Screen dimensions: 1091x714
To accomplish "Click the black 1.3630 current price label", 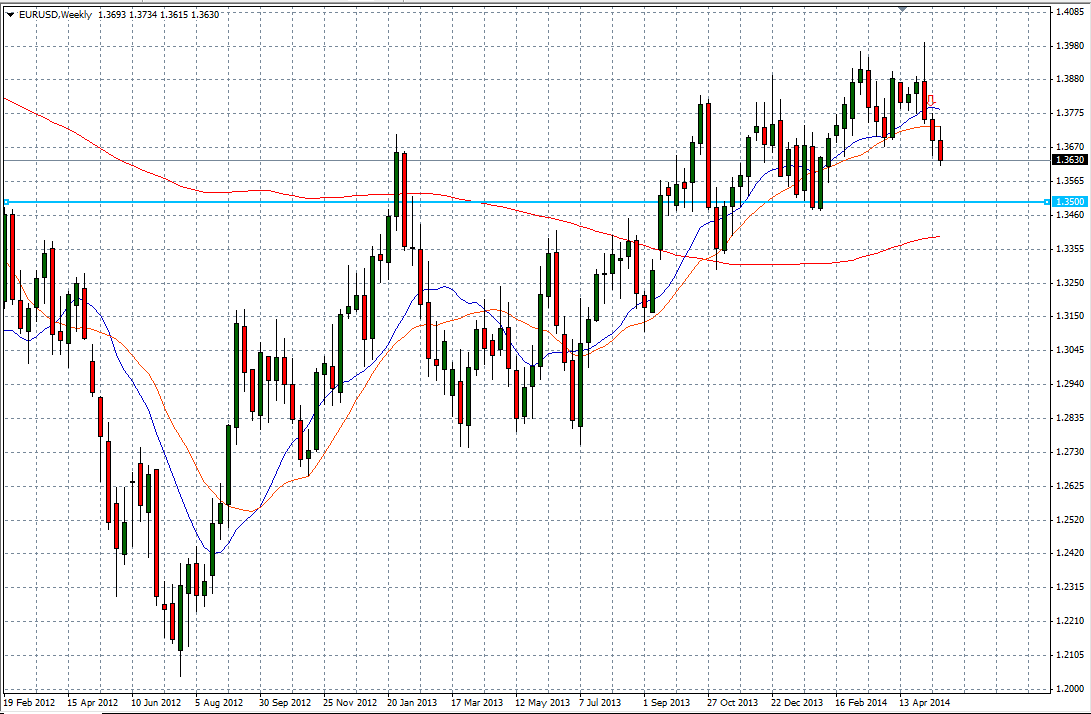I will [1069, 160].
